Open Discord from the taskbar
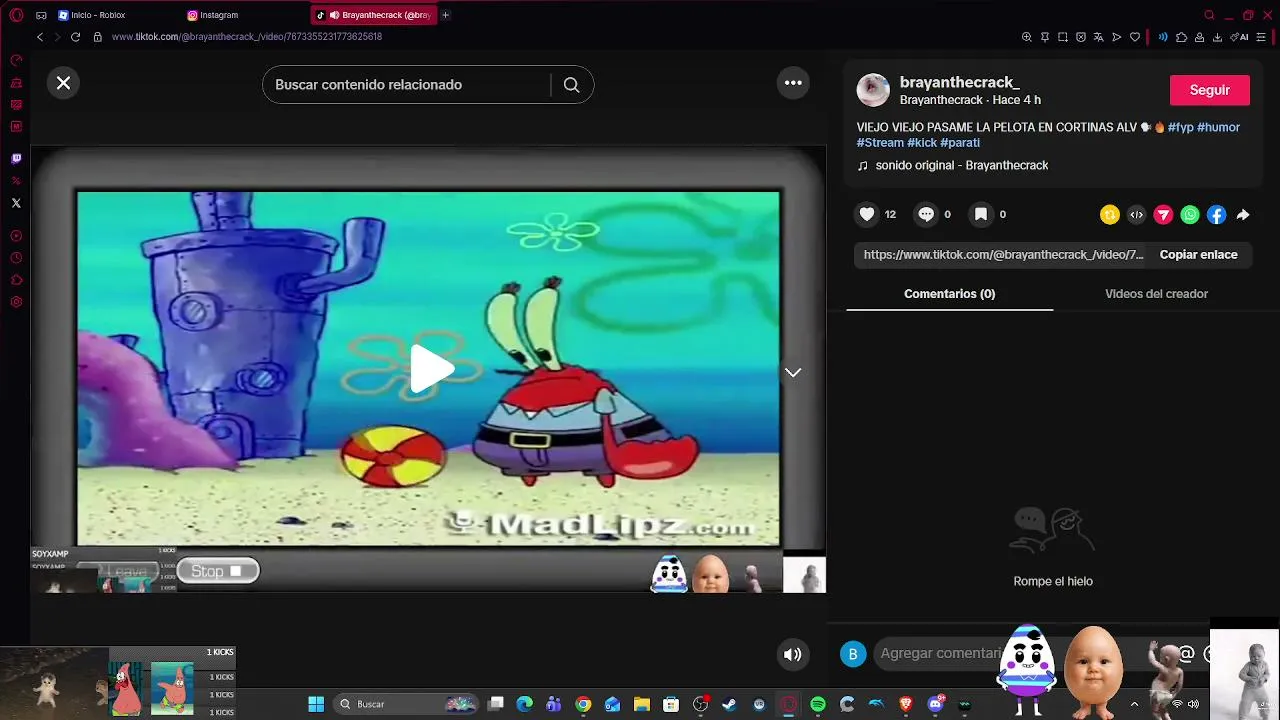This screenshot has width=1280, height=720. coord(935,704)
